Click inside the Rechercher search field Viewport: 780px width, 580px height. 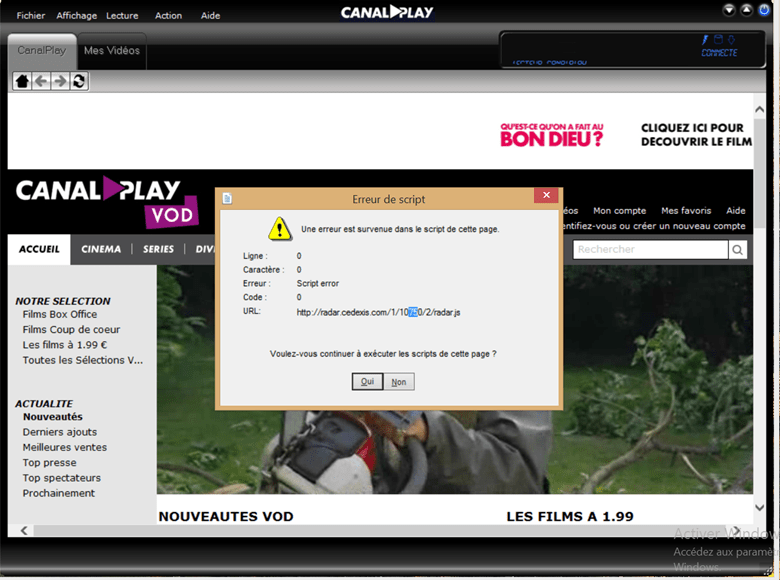coord(650,250)
